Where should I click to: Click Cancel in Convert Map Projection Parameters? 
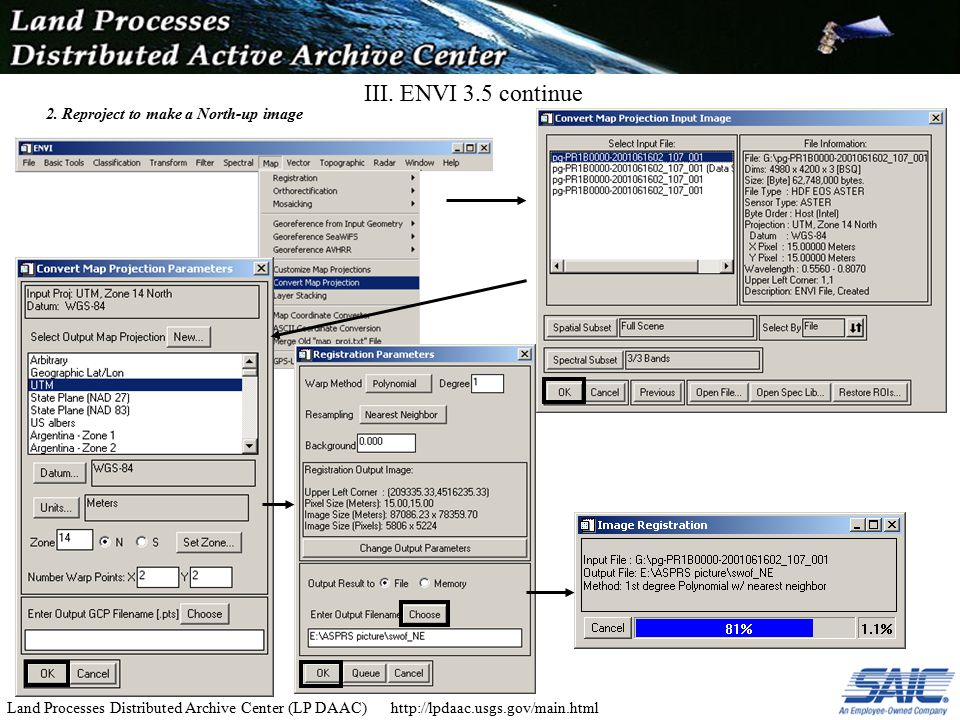click(93, 673)
